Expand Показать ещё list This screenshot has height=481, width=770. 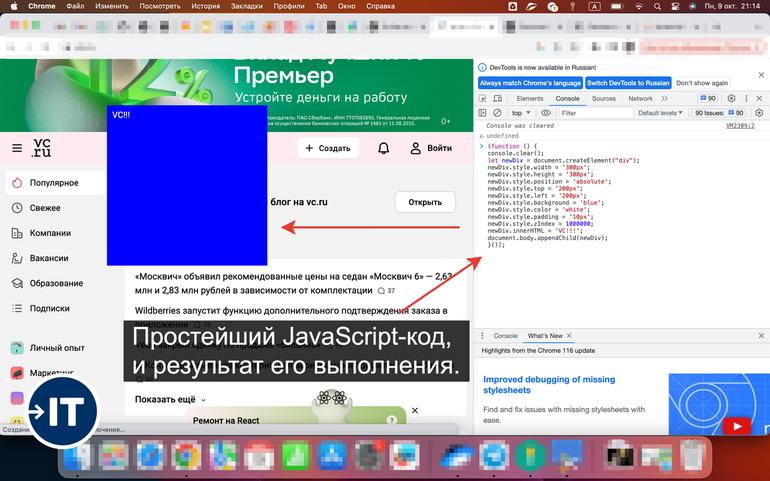coord(170,399)
